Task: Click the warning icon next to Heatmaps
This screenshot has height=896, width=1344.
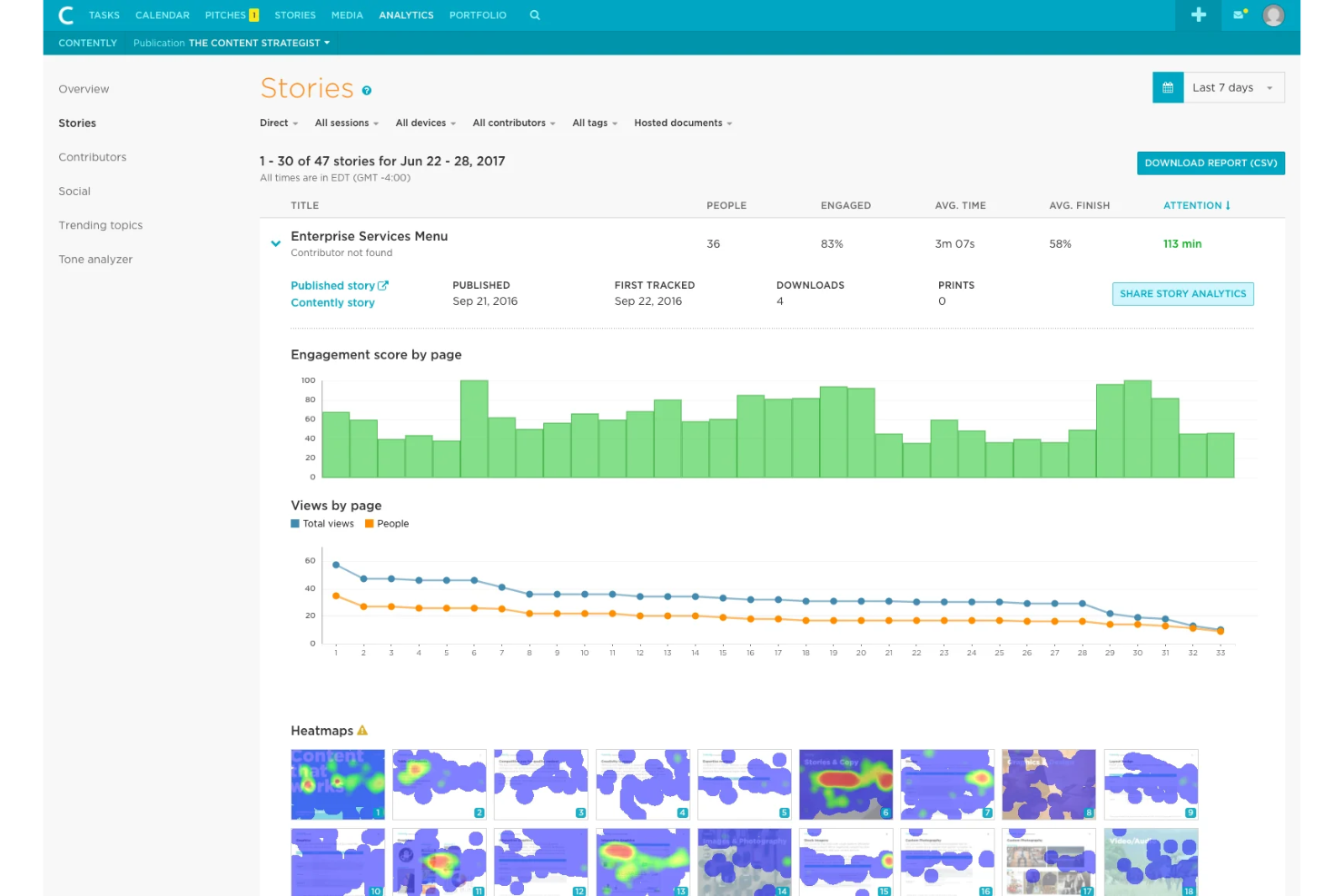Action: (362, 730)
